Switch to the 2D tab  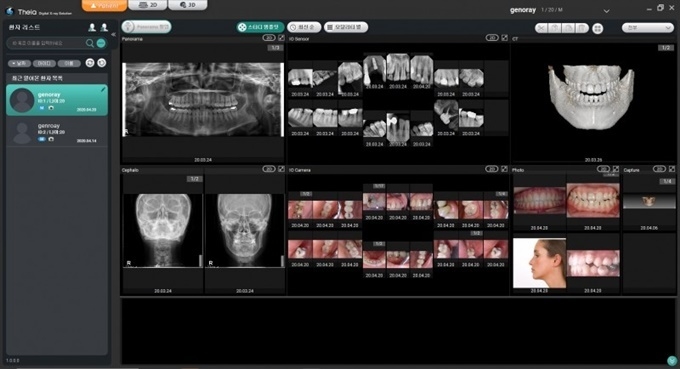point(148,5)
